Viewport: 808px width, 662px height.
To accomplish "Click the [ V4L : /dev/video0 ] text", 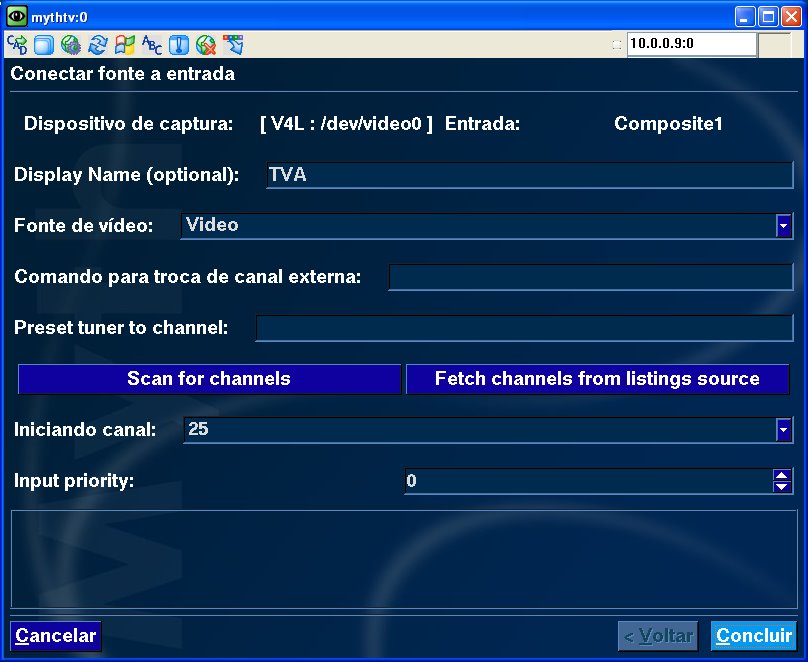I will [x=346, y=124].
